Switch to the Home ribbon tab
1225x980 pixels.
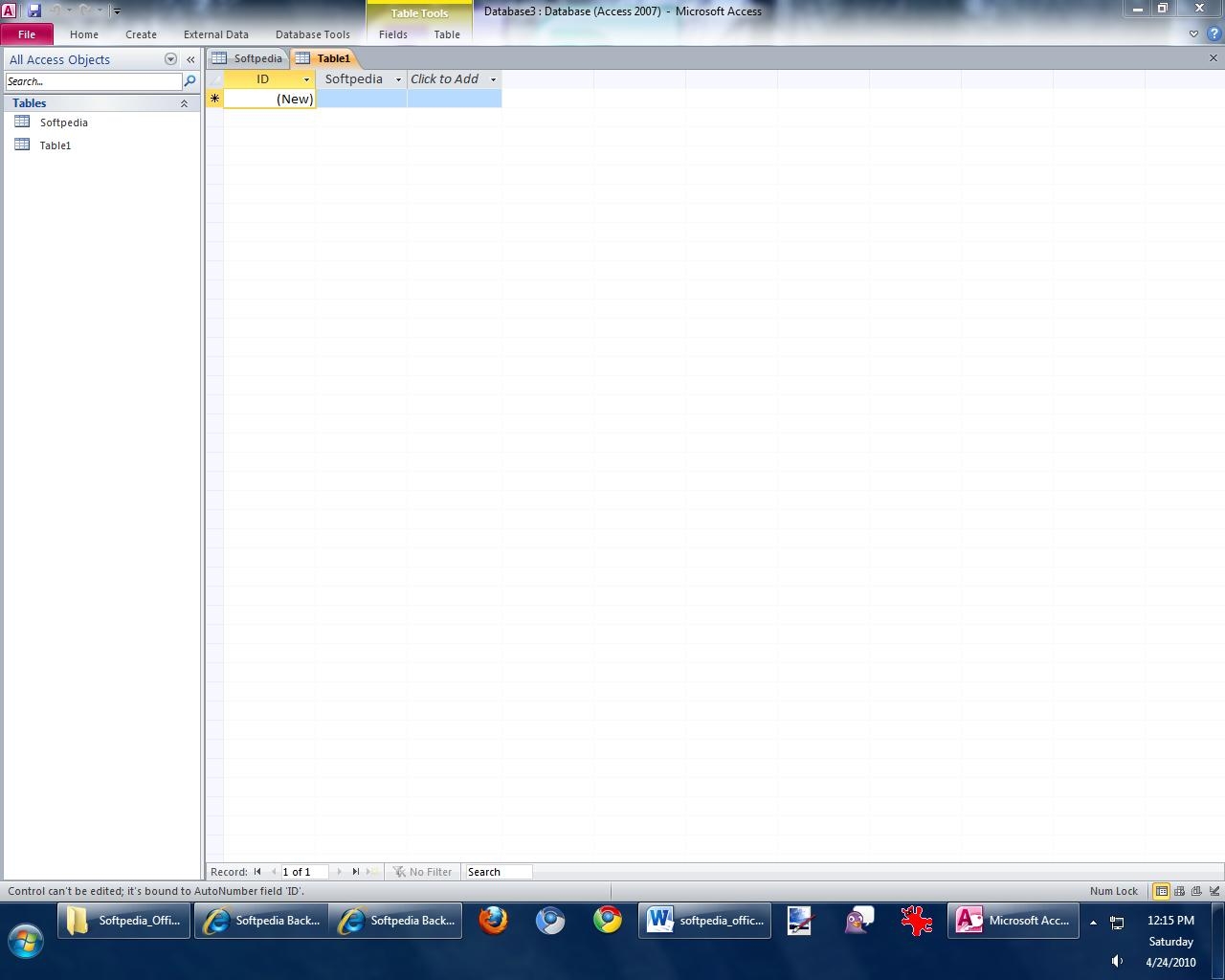point(84,34)
